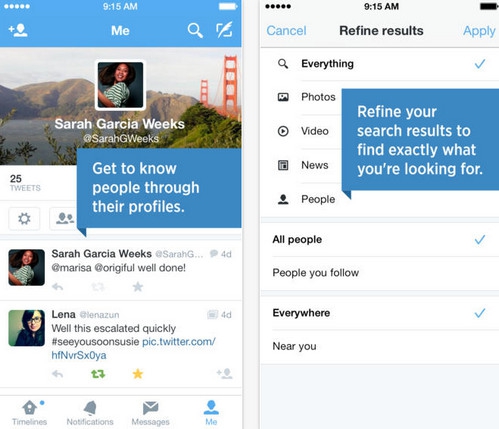Image resolution: width=499 pixels, height=429 pixels.
Task: Retweet Lena's tweet with green arrows
Action: coord(98,374)
